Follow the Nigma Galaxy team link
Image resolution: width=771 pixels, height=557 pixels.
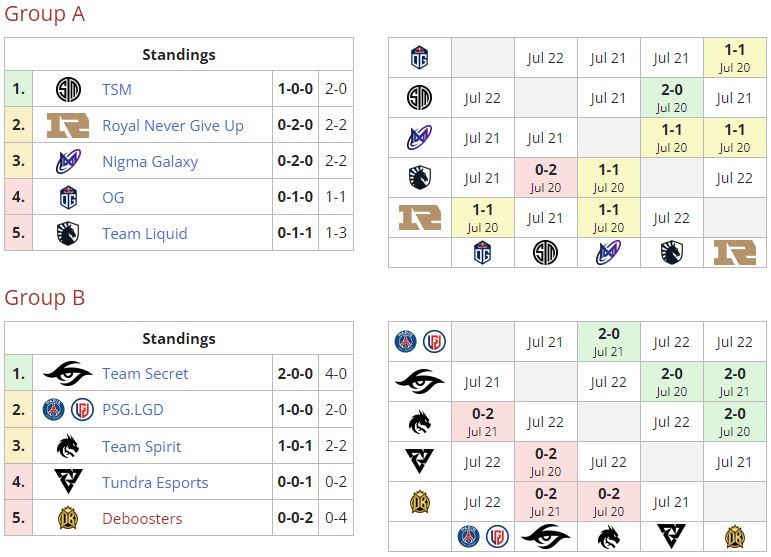click(150, 162)
